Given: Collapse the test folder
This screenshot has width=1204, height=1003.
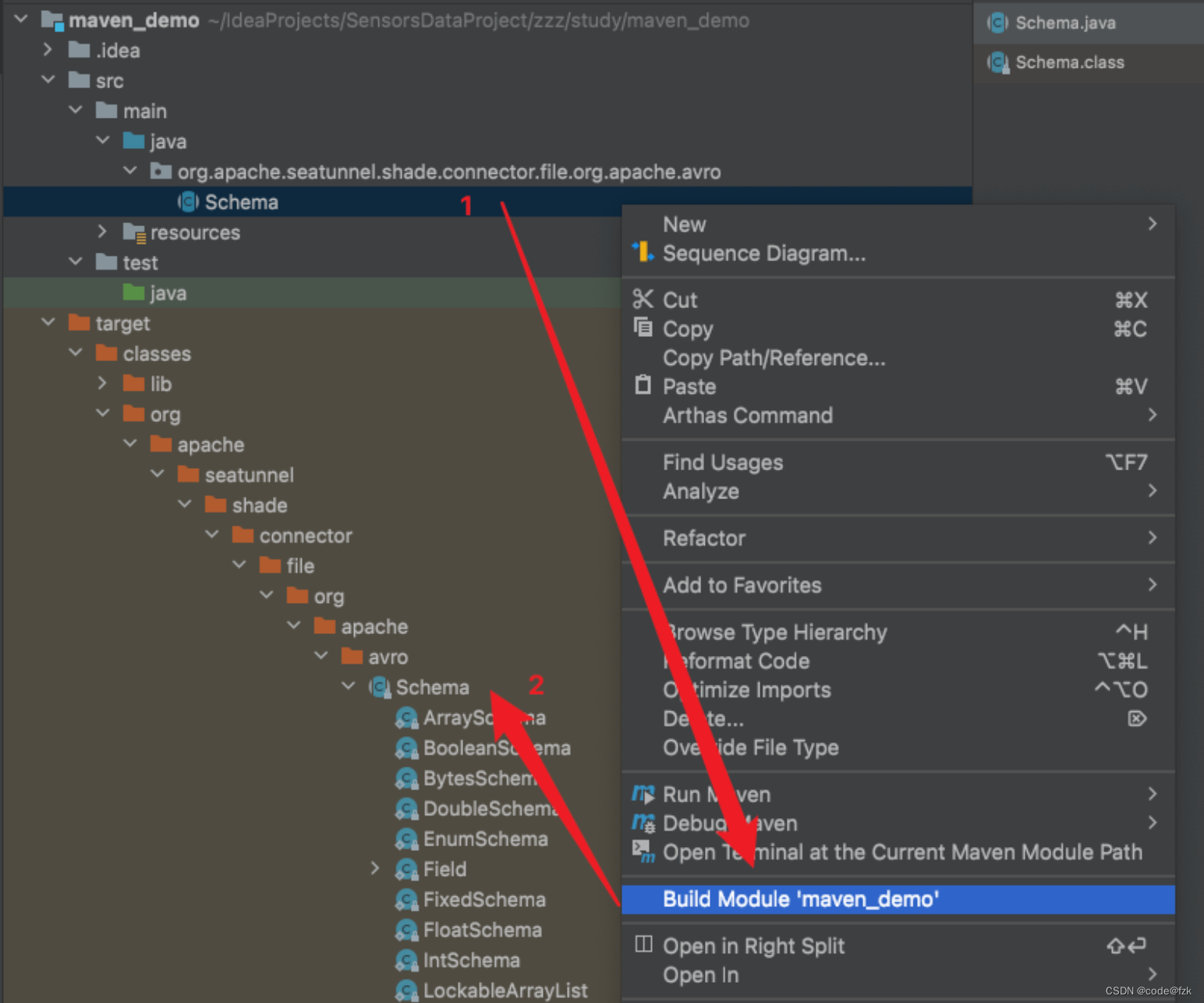Looking at the screenshot, I should click(76, 261).
